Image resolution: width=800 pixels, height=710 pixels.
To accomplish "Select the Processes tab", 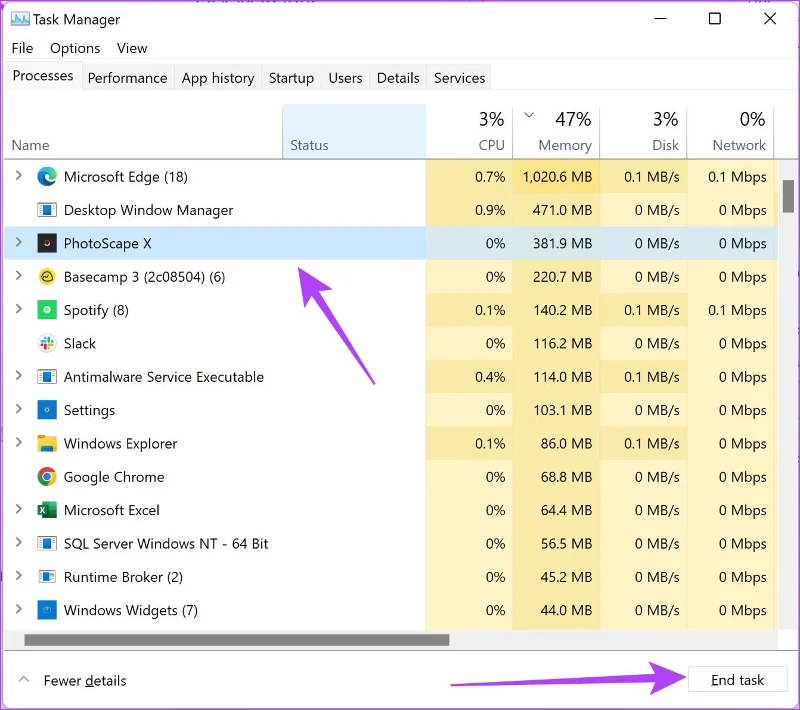I will point(43,76).
